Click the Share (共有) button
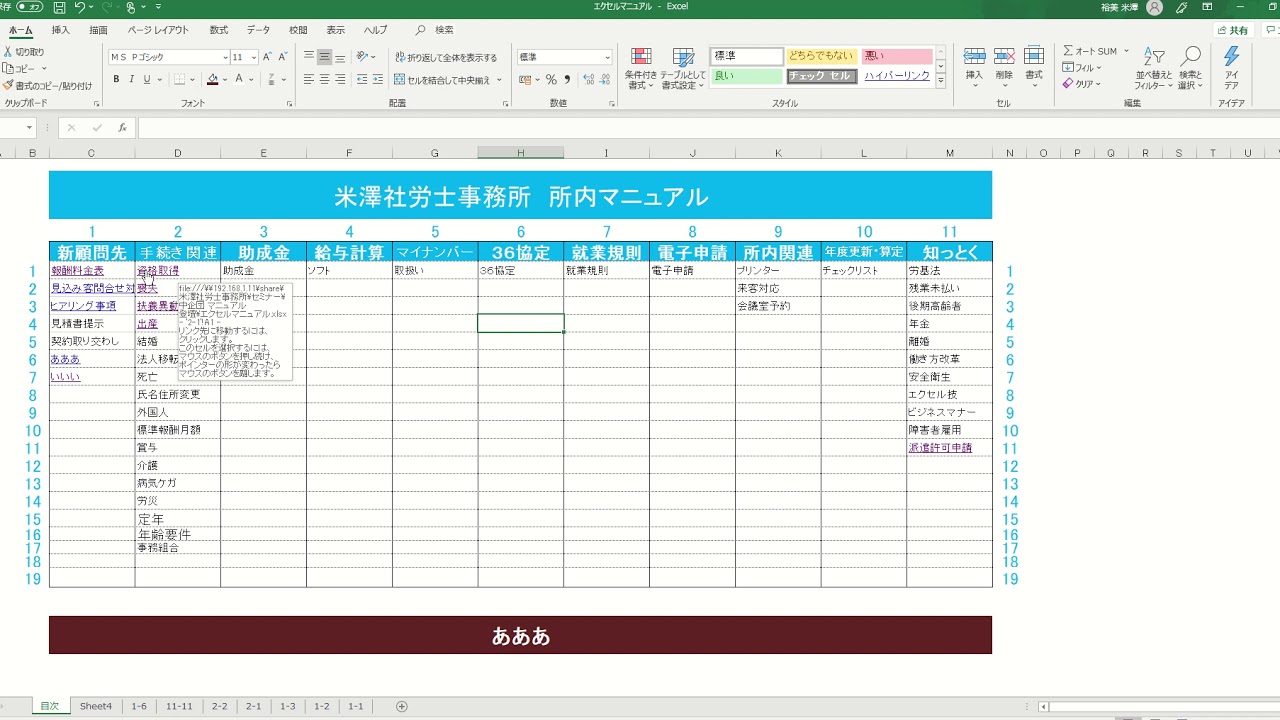The image size is (1280, 720). tap(1233, 30)
